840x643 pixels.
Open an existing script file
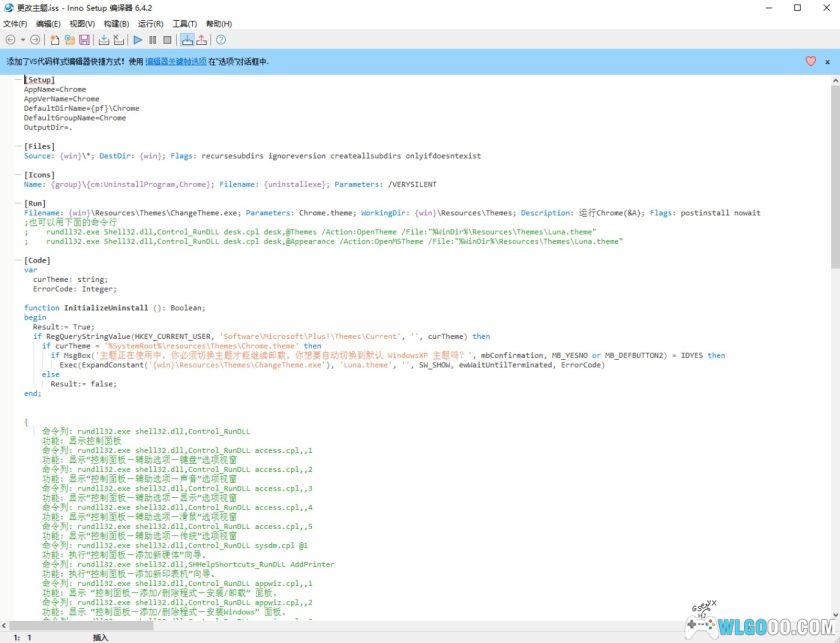pos(69,40)
